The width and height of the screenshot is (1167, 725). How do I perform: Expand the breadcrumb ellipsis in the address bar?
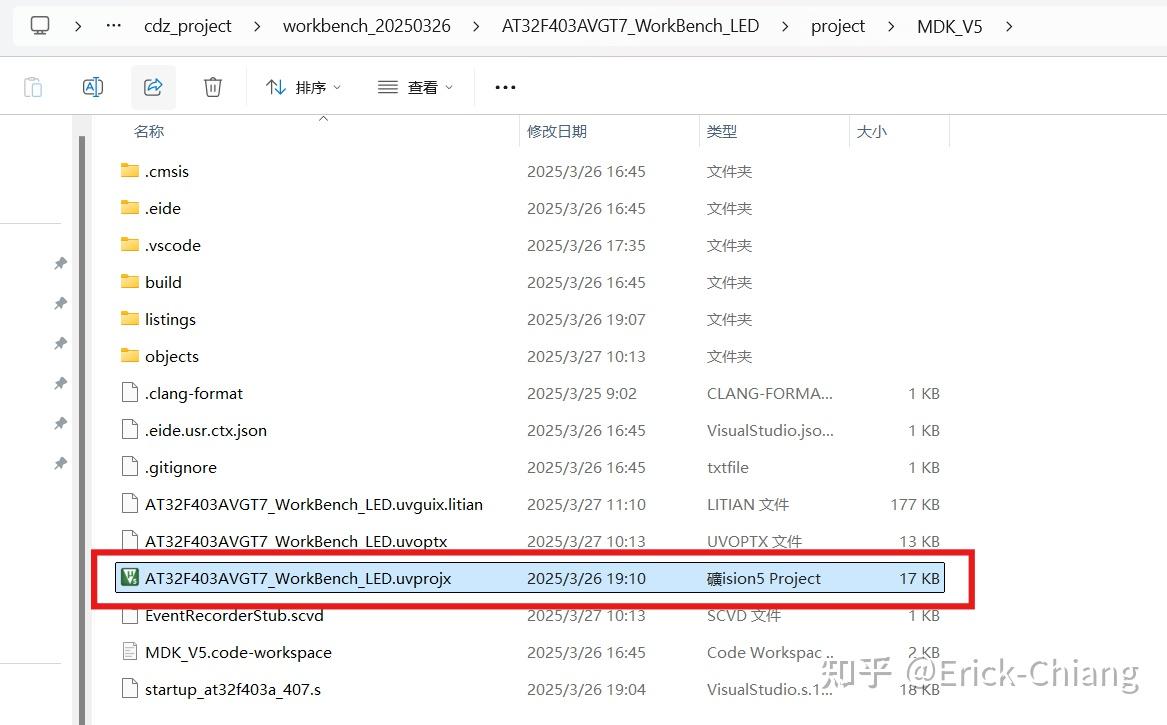tap(111, 25)
